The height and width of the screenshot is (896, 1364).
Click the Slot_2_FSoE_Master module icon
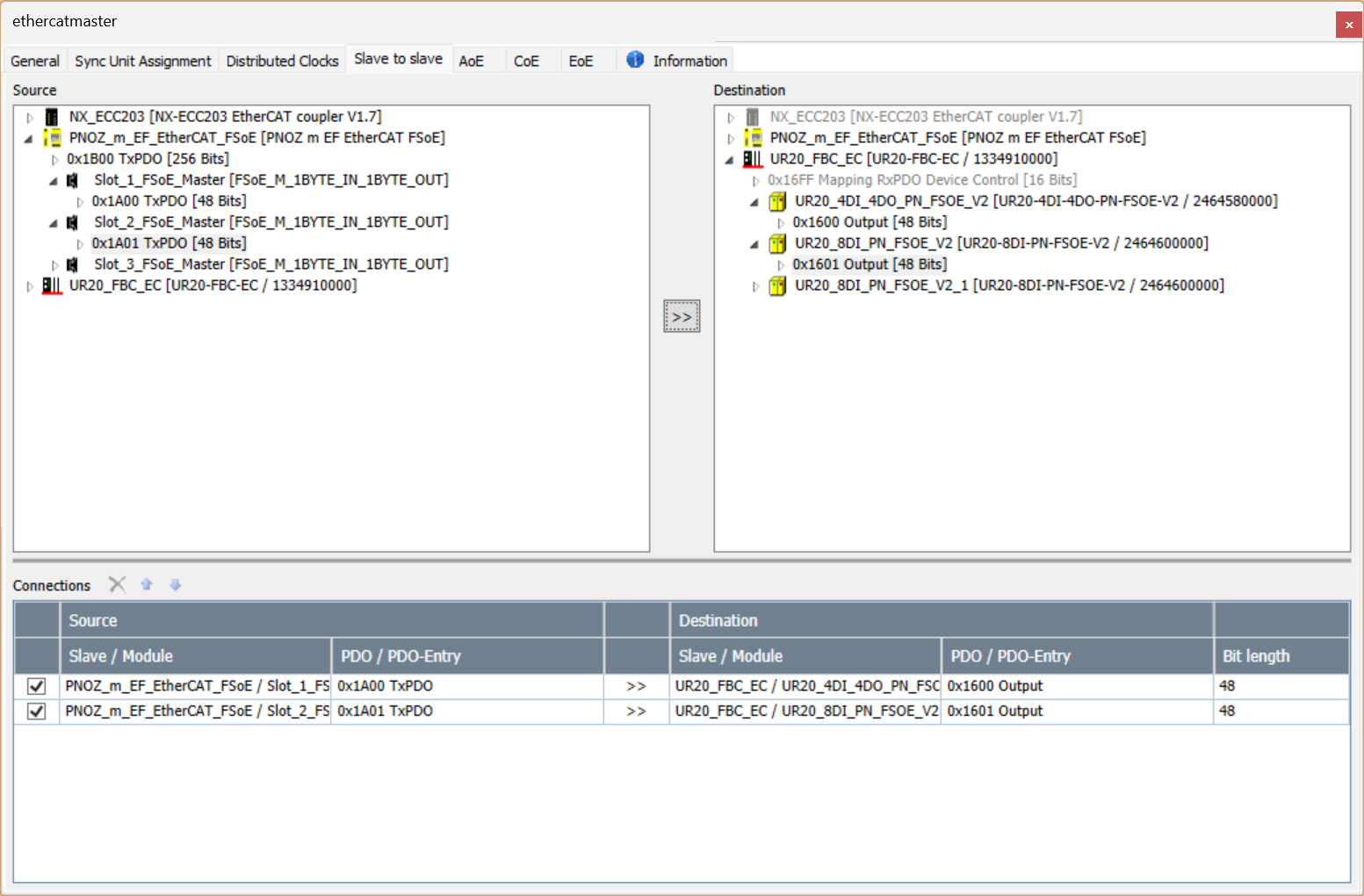[x=73, y=222]
